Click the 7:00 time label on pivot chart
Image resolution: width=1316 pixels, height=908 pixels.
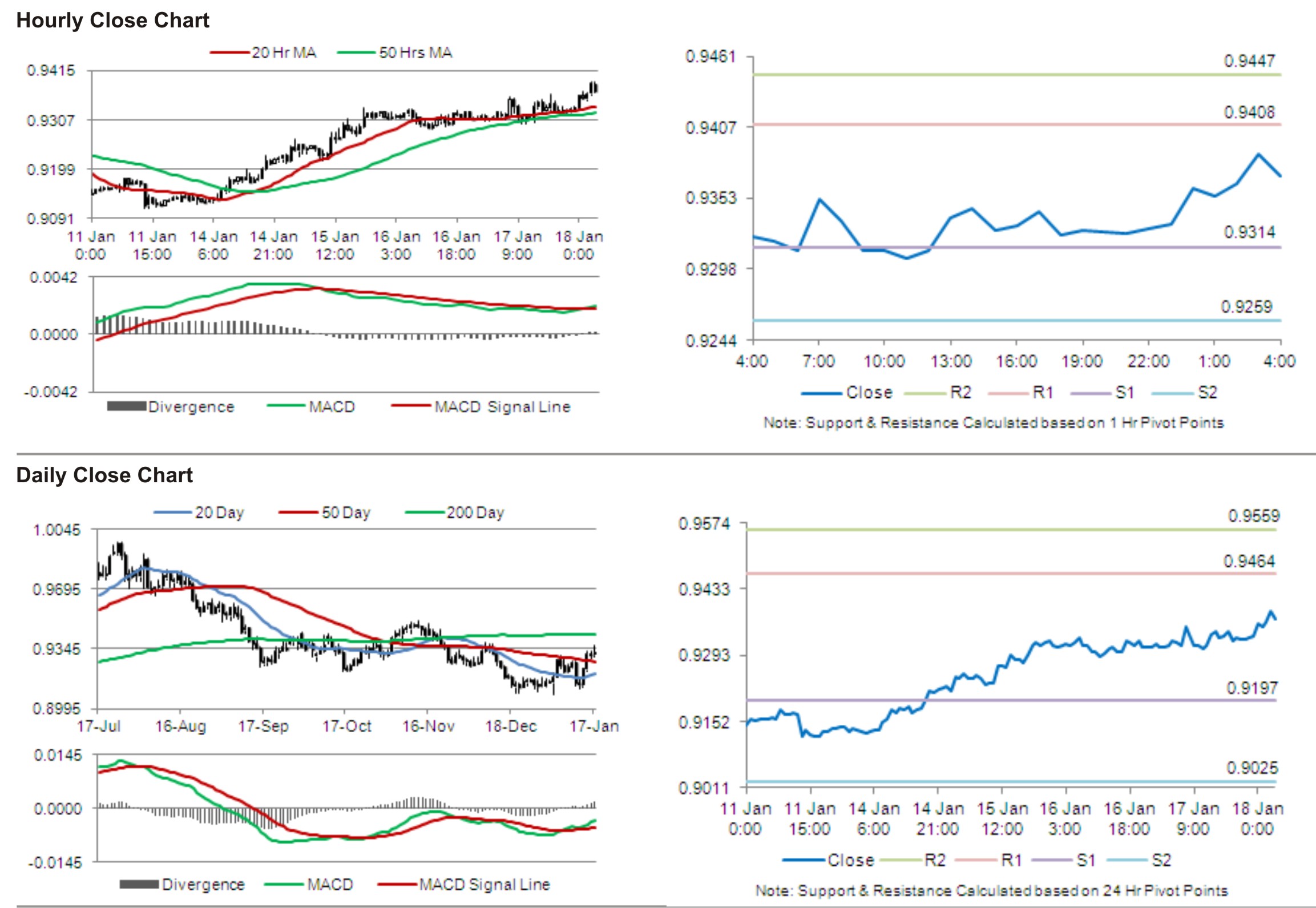[x=818, y=361]
